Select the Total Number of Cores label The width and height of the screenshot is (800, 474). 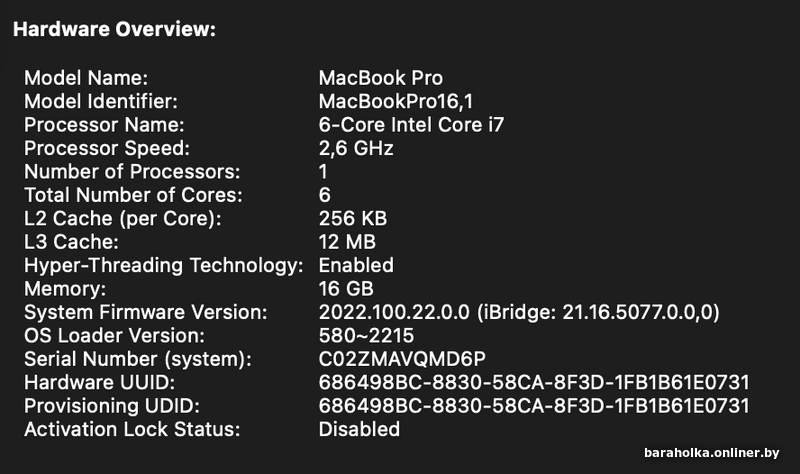[x=133, y=195]
